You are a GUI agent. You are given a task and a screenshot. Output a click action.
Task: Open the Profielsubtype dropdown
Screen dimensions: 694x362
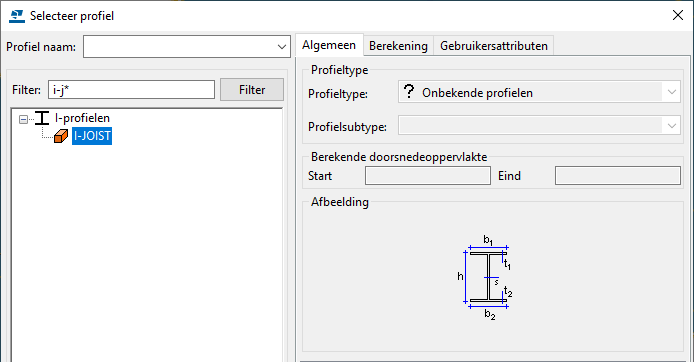click(671, 126)
